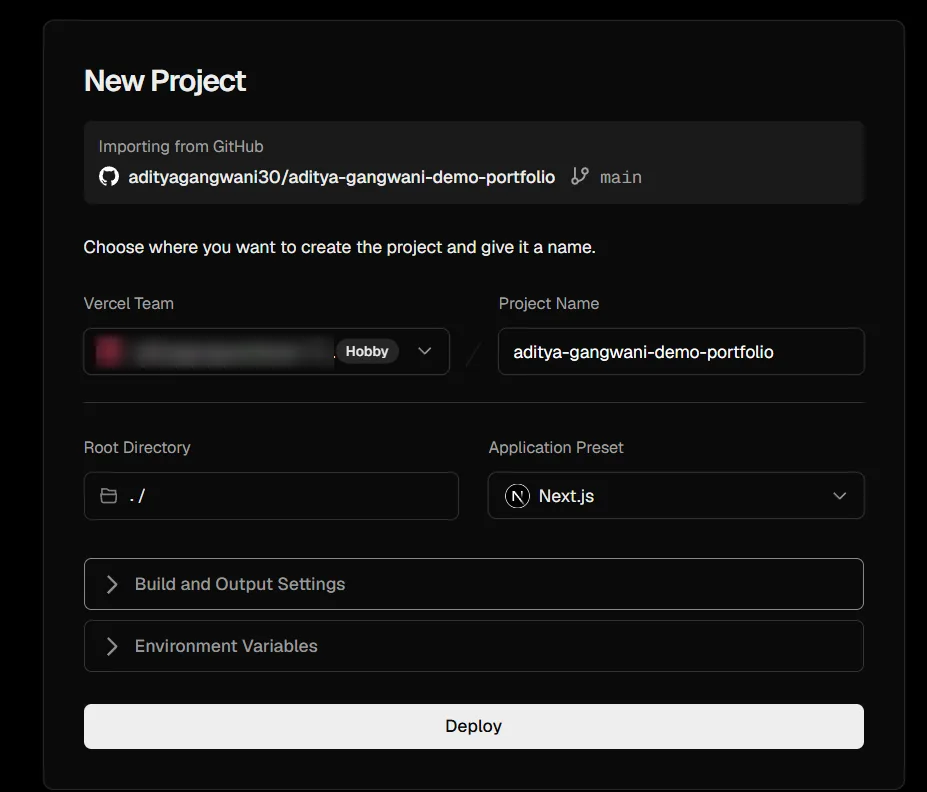This screenshot has width=927, height=792.
Task: Click the Next.js logo icon
Action: click(x=517, y=496)
